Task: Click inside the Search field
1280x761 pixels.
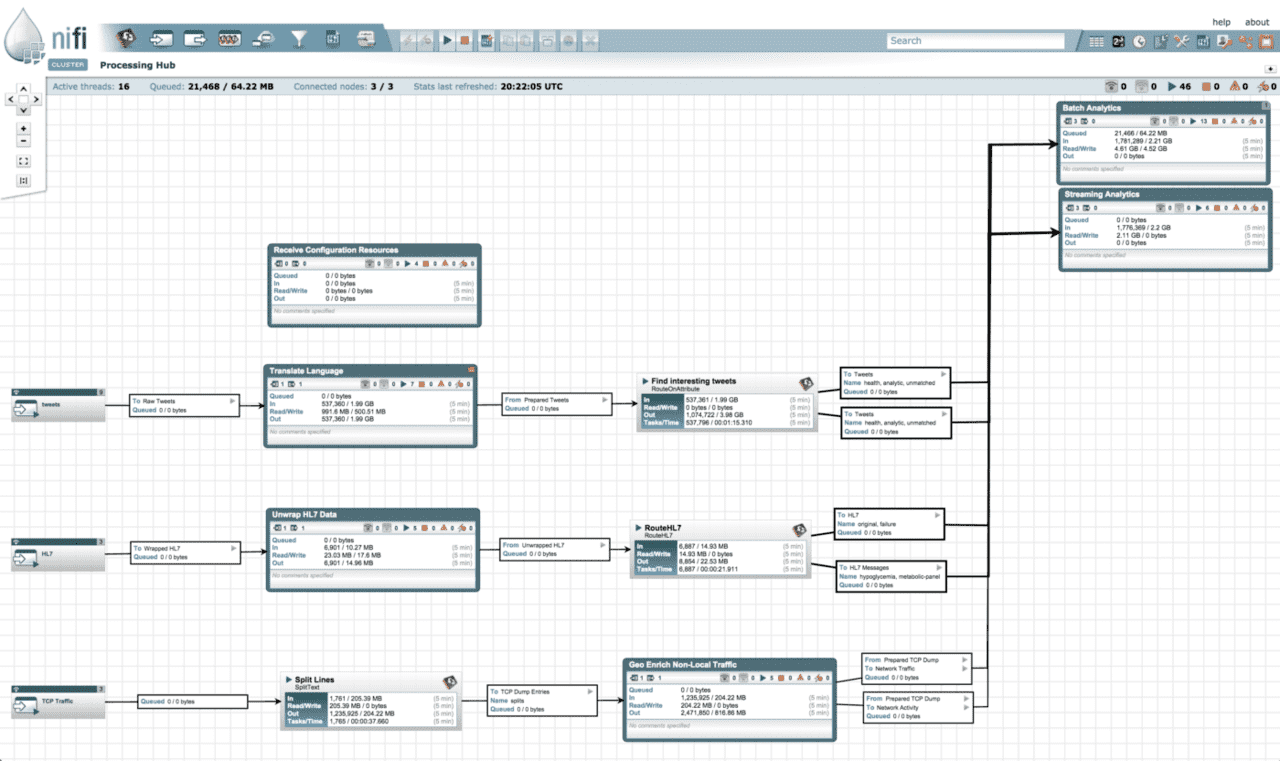Action: point(975,40)
